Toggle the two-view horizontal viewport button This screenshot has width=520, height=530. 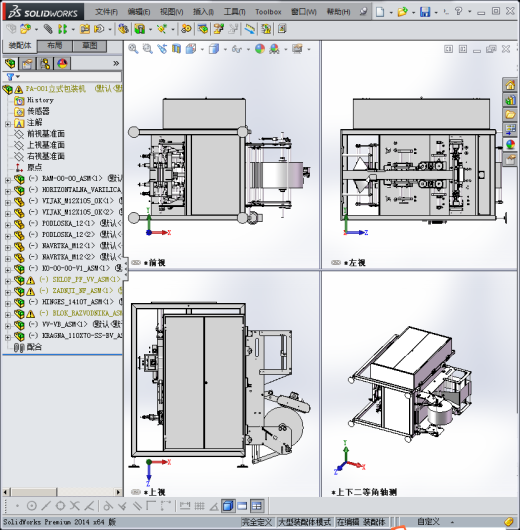click(242, 506)
